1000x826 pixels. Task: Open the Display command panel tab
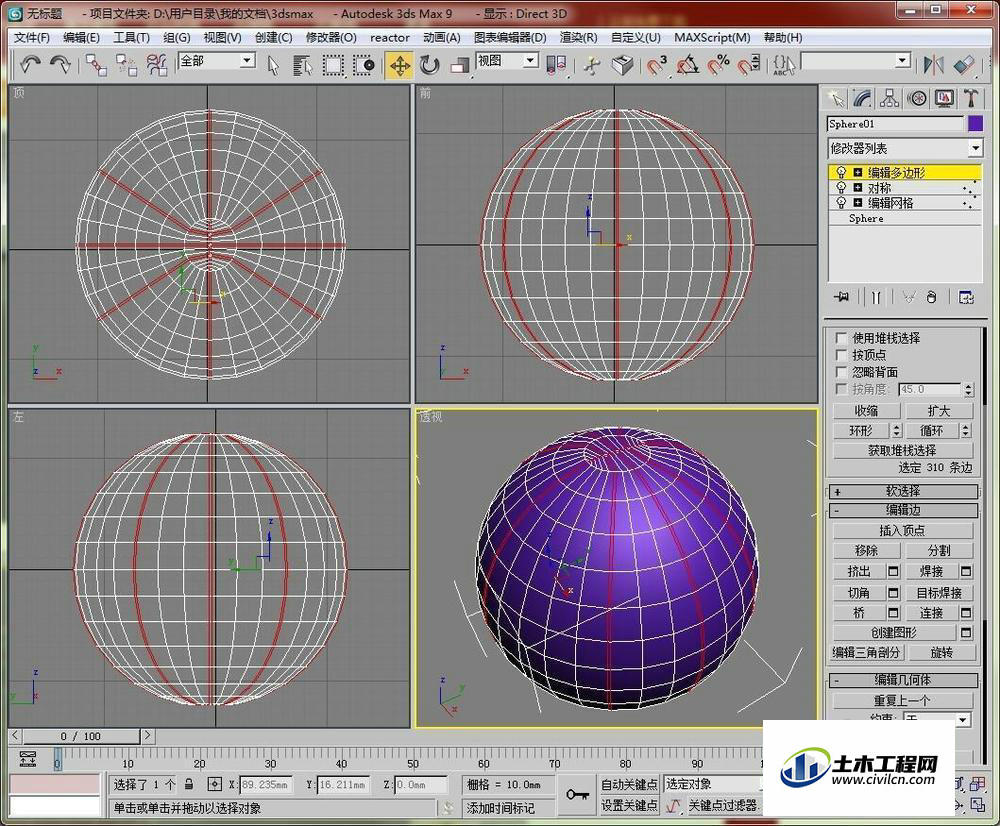945,98
